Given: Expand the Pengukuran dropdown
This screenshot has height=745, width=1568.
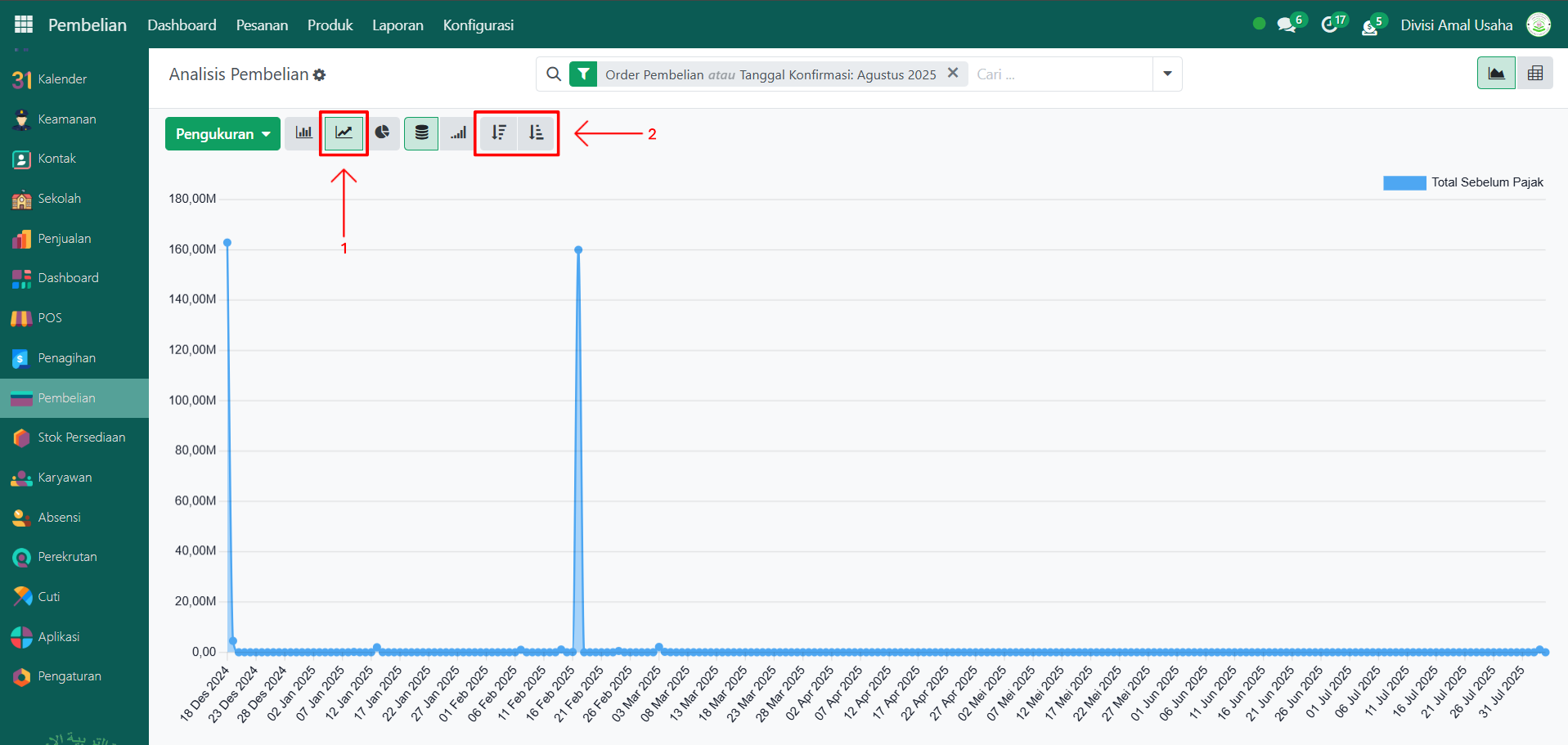Looking at the screenshot, I should pyautogui.click(x=222, y=134).
